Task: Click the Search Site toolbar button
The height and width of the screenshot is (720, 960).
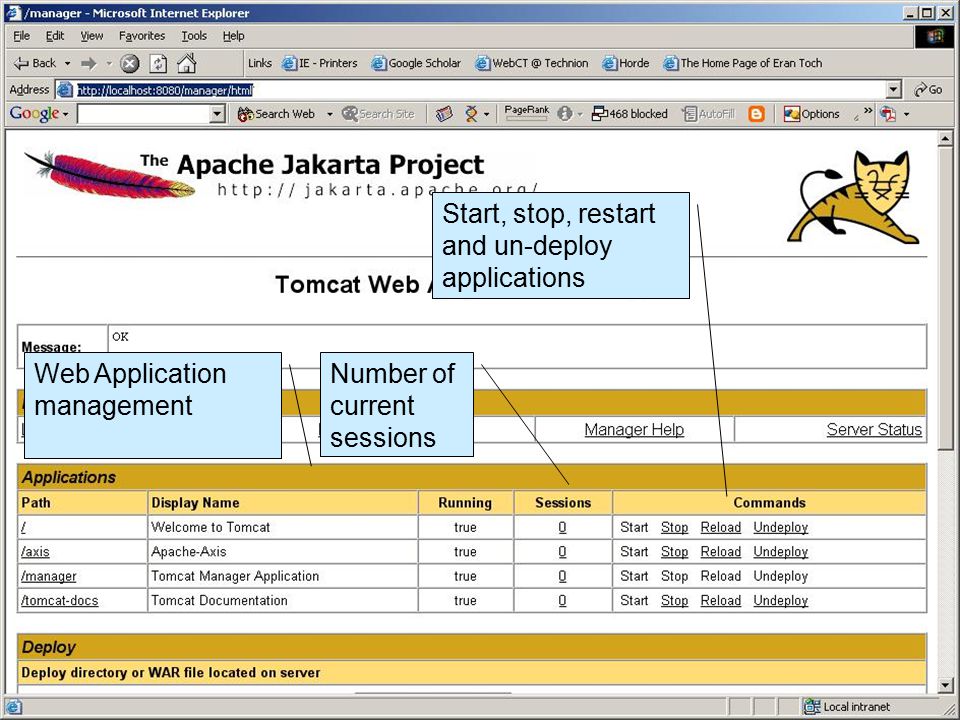Action: (x=378, y=114)
